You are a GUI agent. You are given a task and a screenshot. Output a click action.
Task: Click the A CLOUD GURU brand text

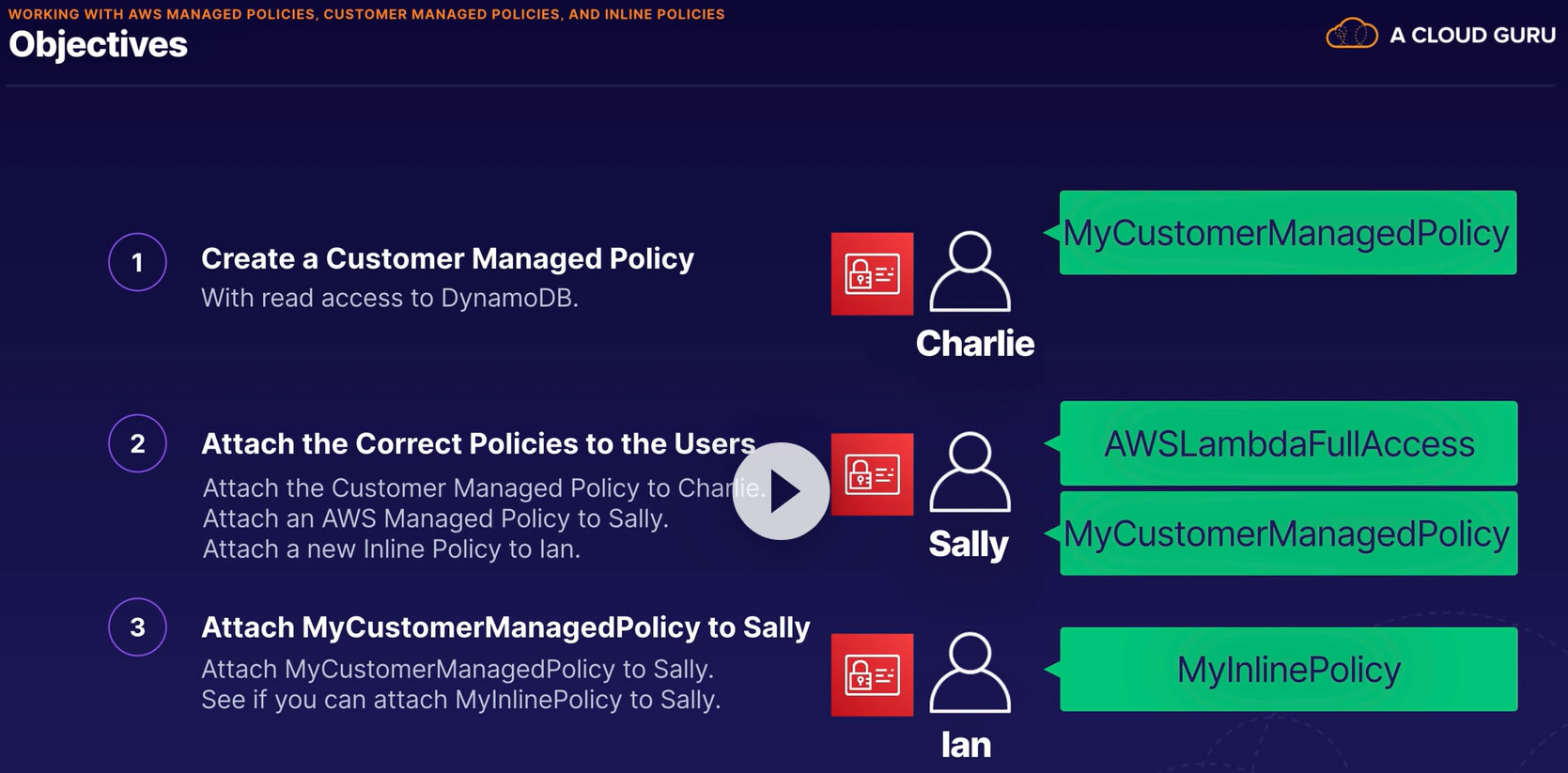pos(1472,36)
